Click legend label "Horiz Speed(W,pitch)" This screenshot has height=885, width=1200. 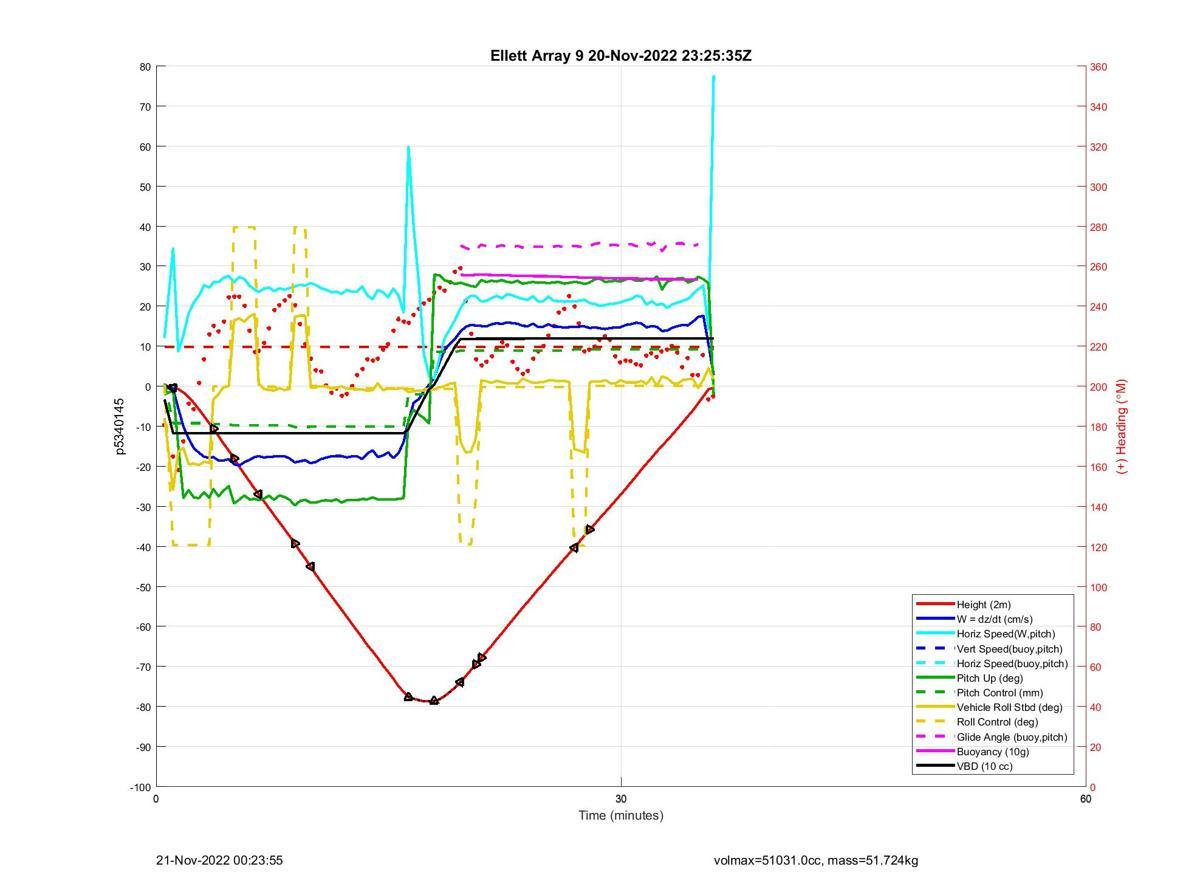click(x=1005, y=633)
